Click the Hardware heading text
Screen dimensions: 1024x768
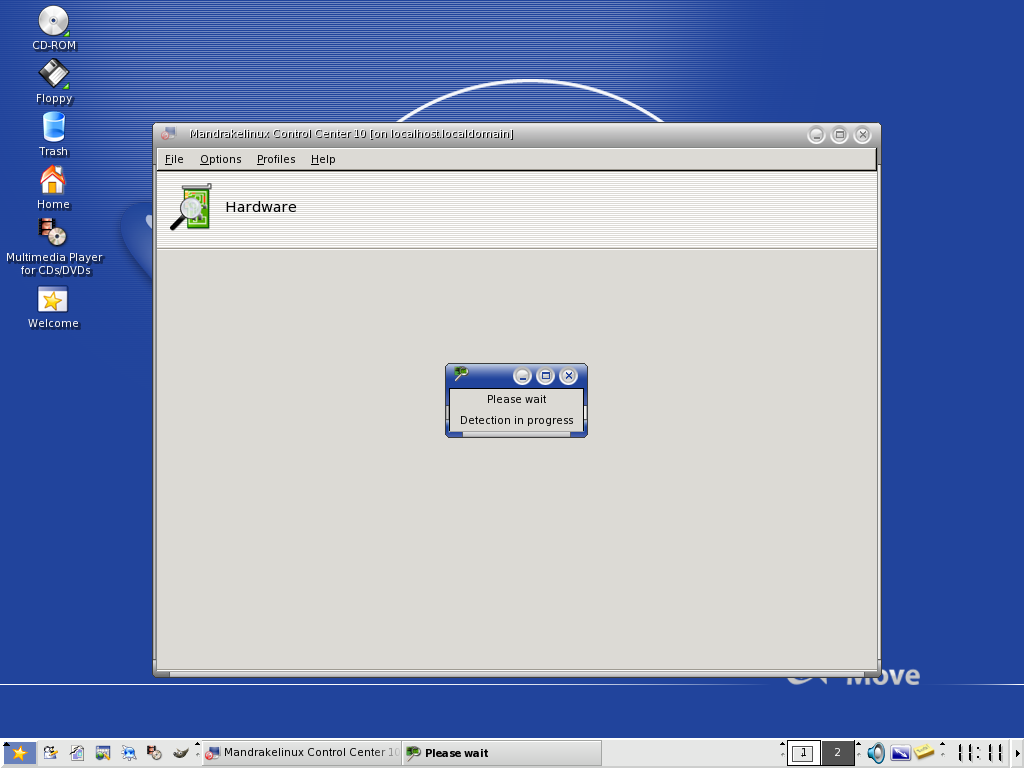(261, 207)
